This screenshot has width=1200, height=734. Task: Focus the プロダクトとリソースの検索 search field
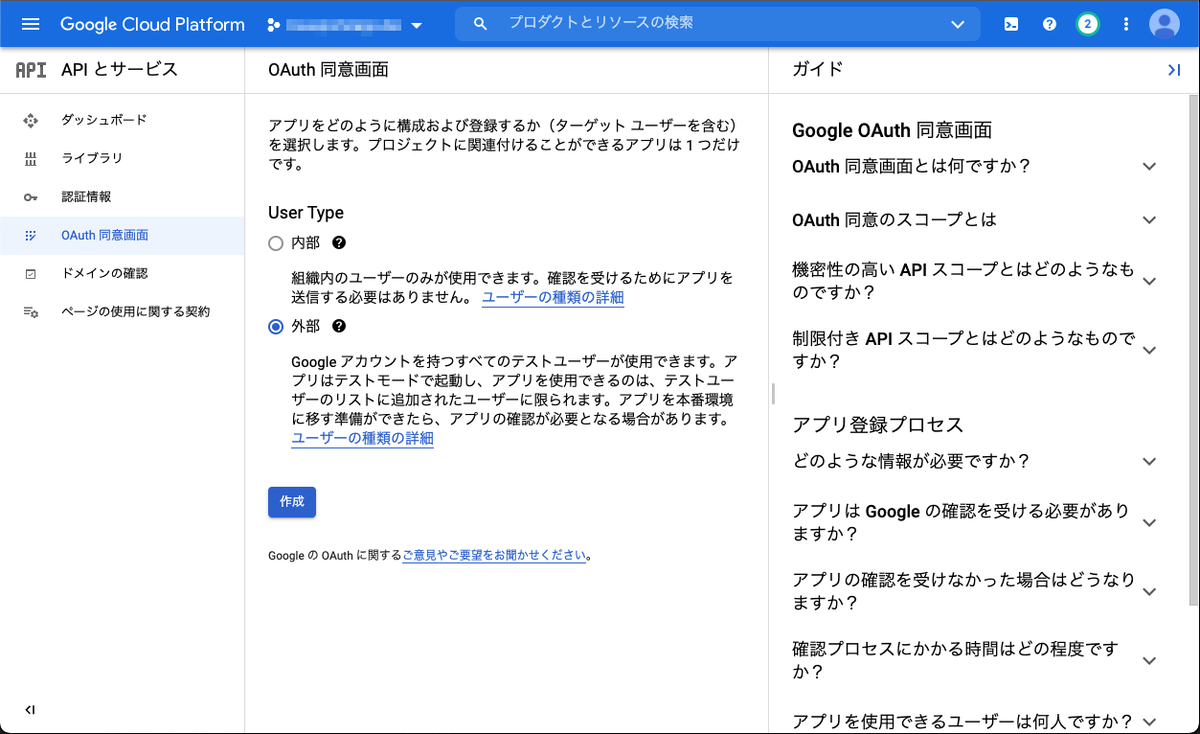click(718, 23)
